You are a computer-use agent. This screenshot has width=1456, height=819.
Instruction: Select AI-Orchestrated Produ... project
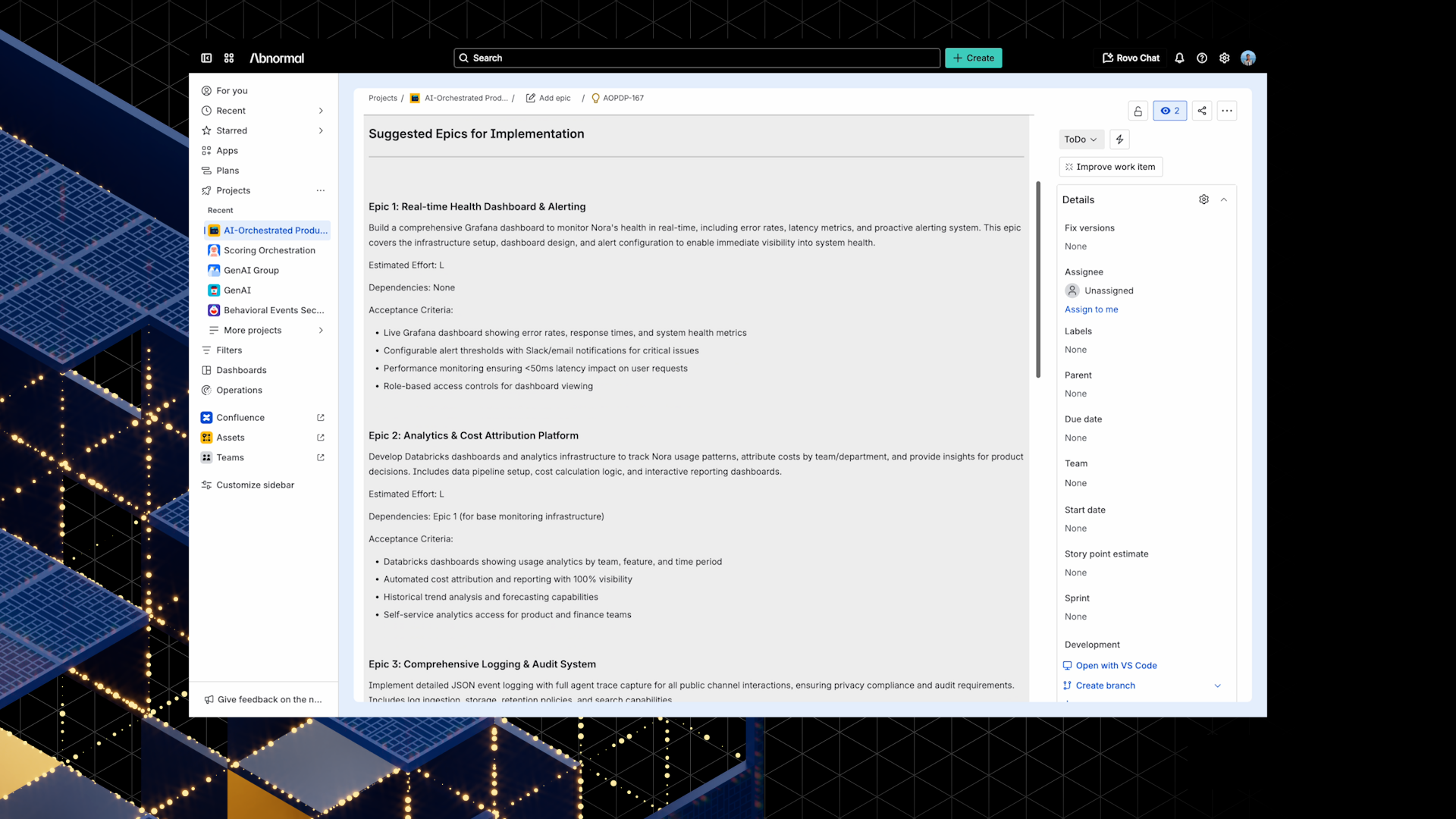pos(268,230)
